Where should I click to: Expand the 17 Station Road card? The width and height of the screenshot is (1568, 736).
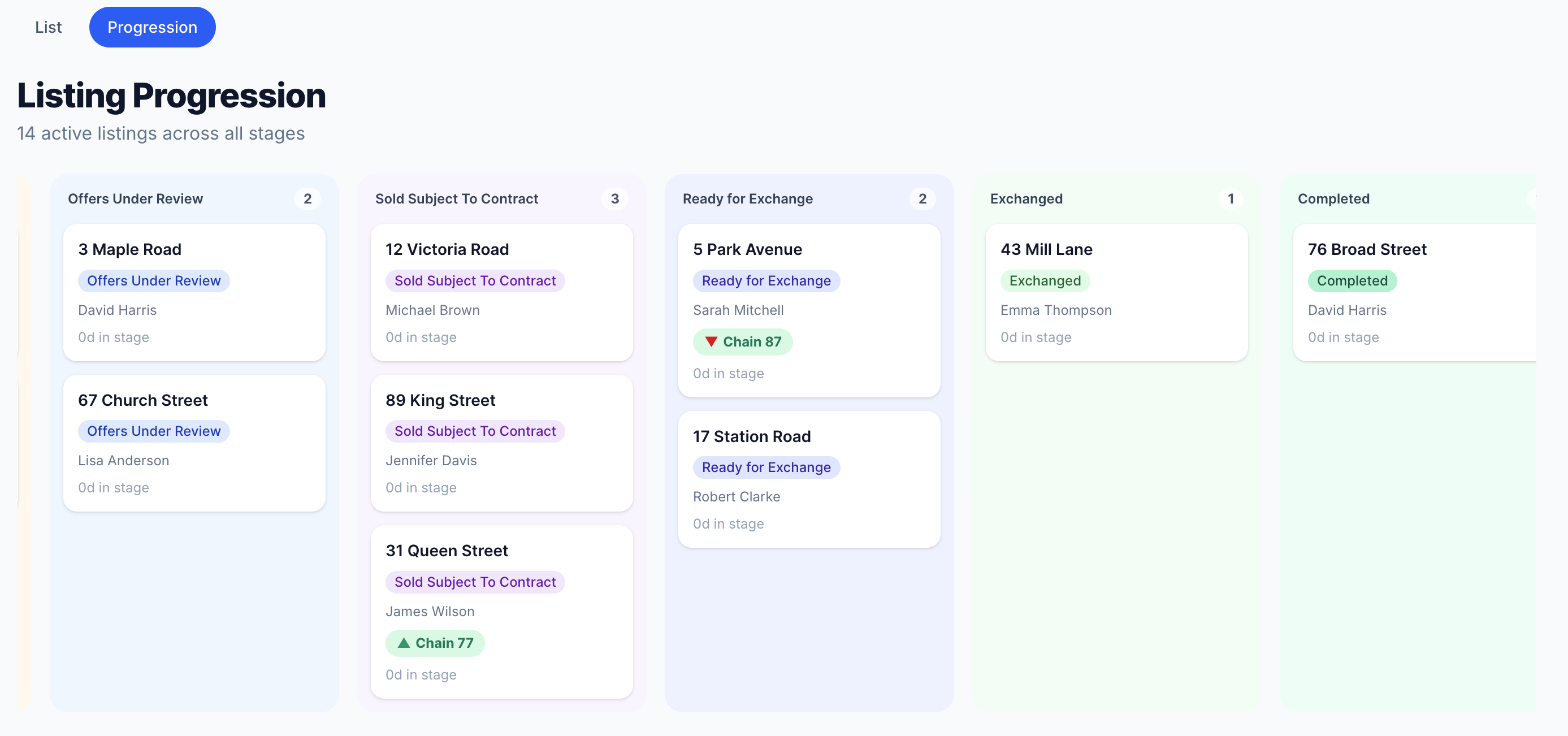[808, 480]
